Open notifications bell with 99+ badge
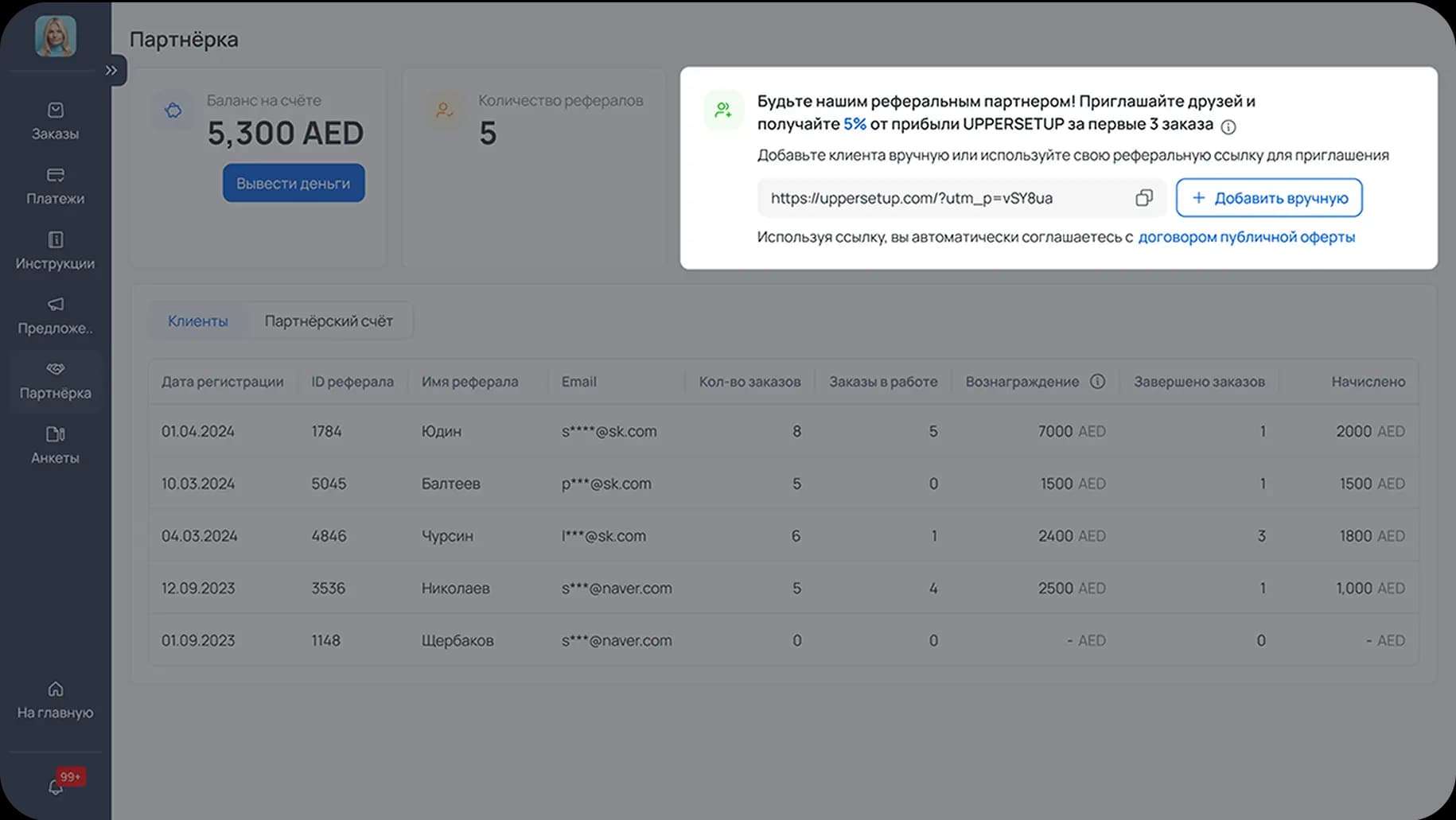 click(x=56, y=787)
